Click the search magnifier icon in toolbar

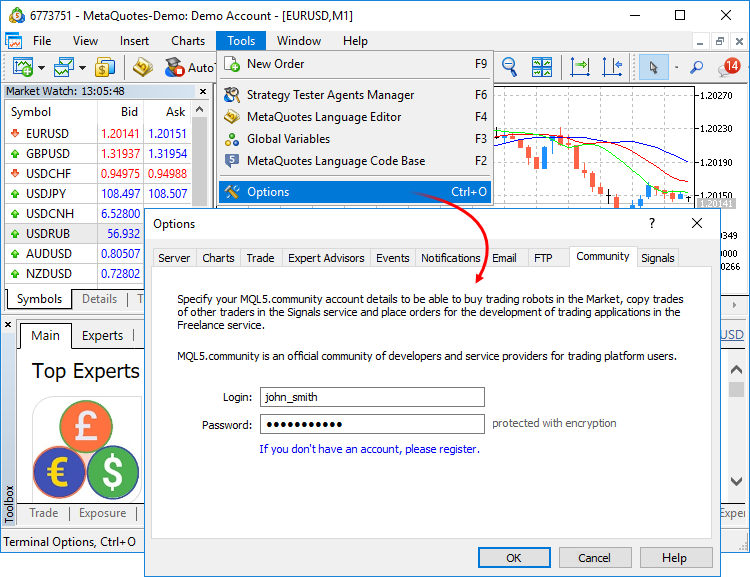tap(696, 67)
